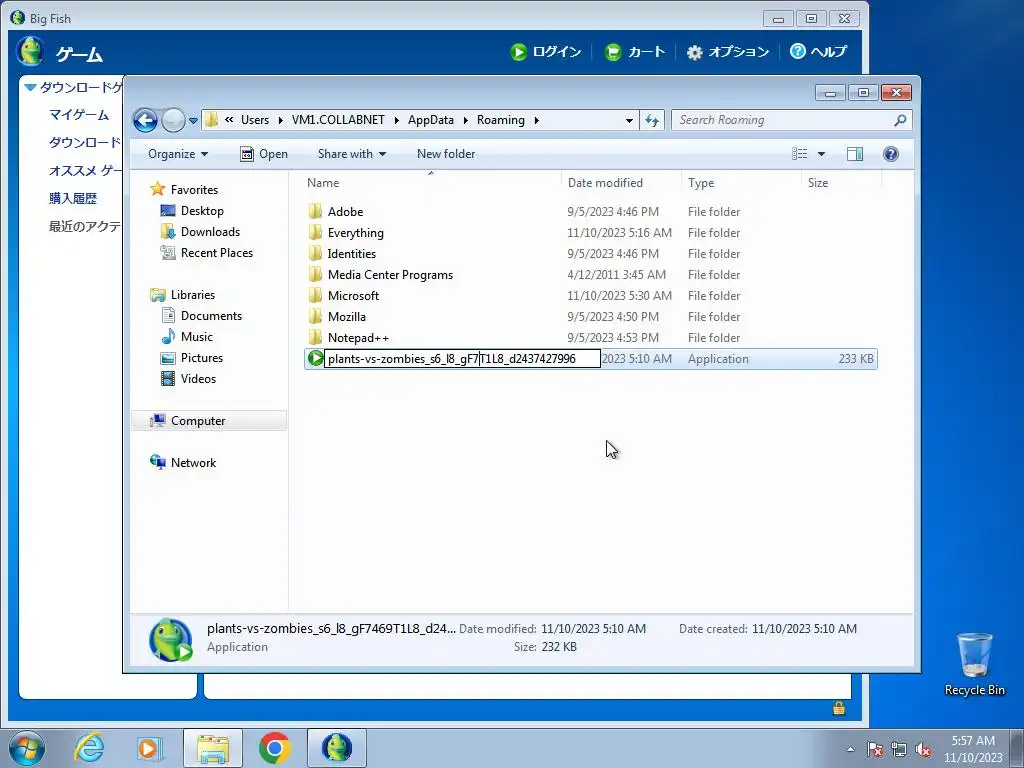
Task: Open the Videos library
Action: (x=199, y=379)
